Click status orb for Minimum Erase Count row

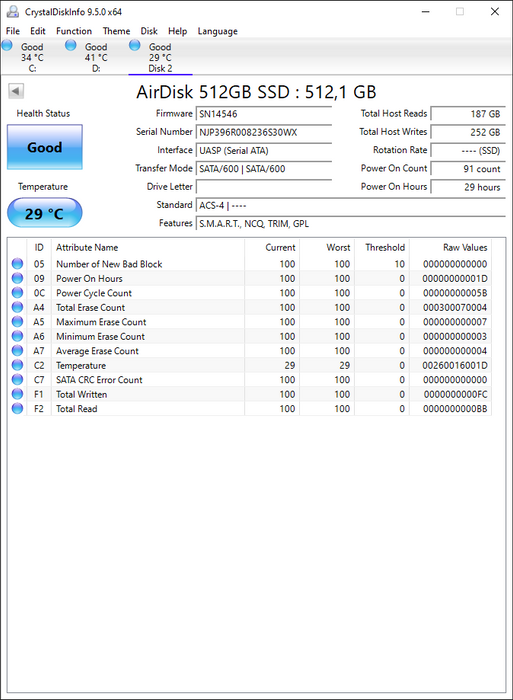(17, 336)
